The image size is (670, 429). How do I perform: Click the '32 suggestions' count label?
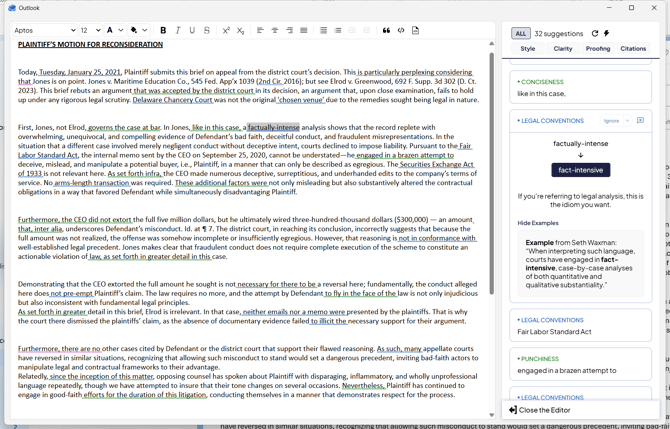[x=558, y=33]
